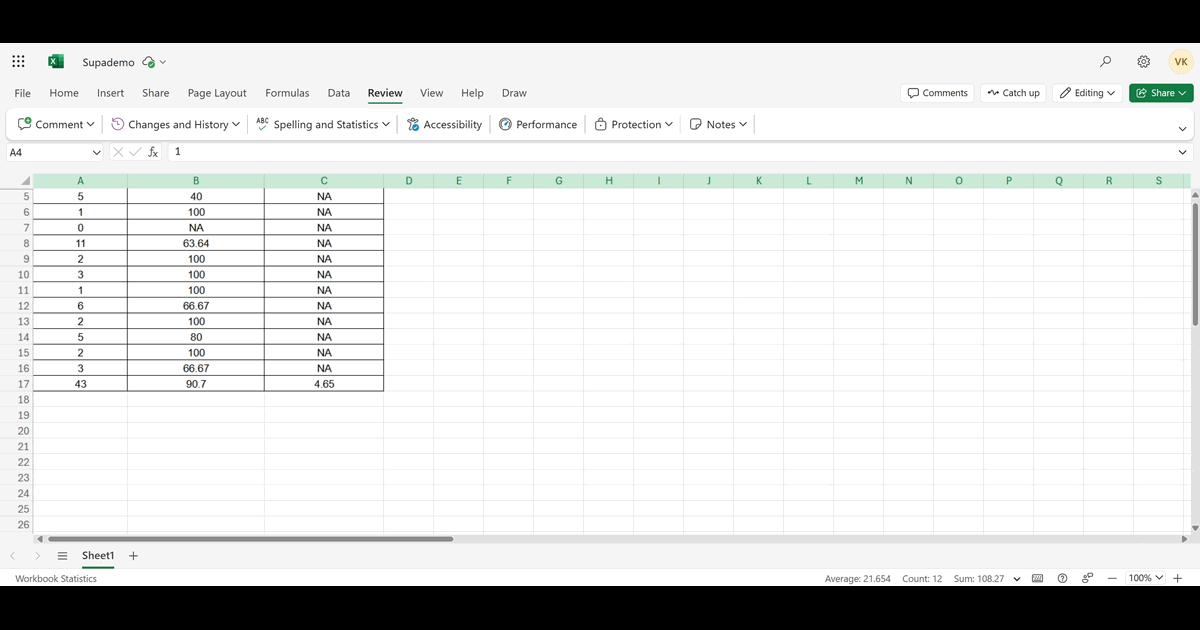Switch to the Draw tab
This screenshot has width=1200, height=630.
click(514, 93)
